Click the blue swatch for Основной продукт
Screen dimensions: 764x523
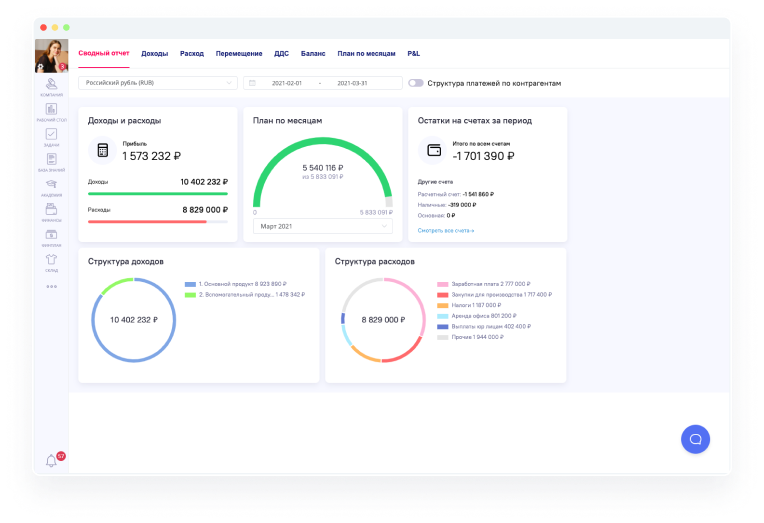[x=191, y=284]
